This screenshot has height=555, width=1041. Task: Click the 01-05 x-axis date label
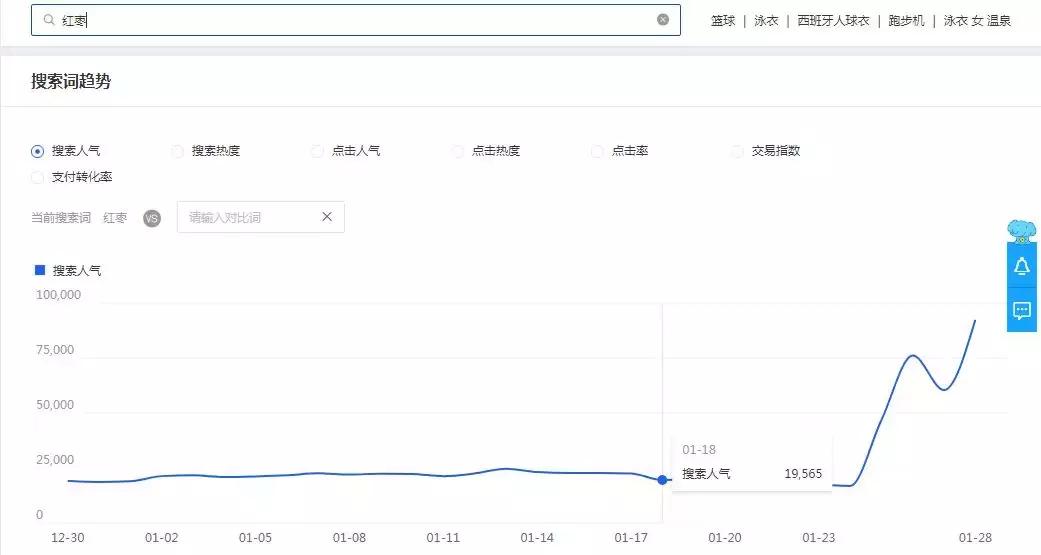tap(256, 537)
